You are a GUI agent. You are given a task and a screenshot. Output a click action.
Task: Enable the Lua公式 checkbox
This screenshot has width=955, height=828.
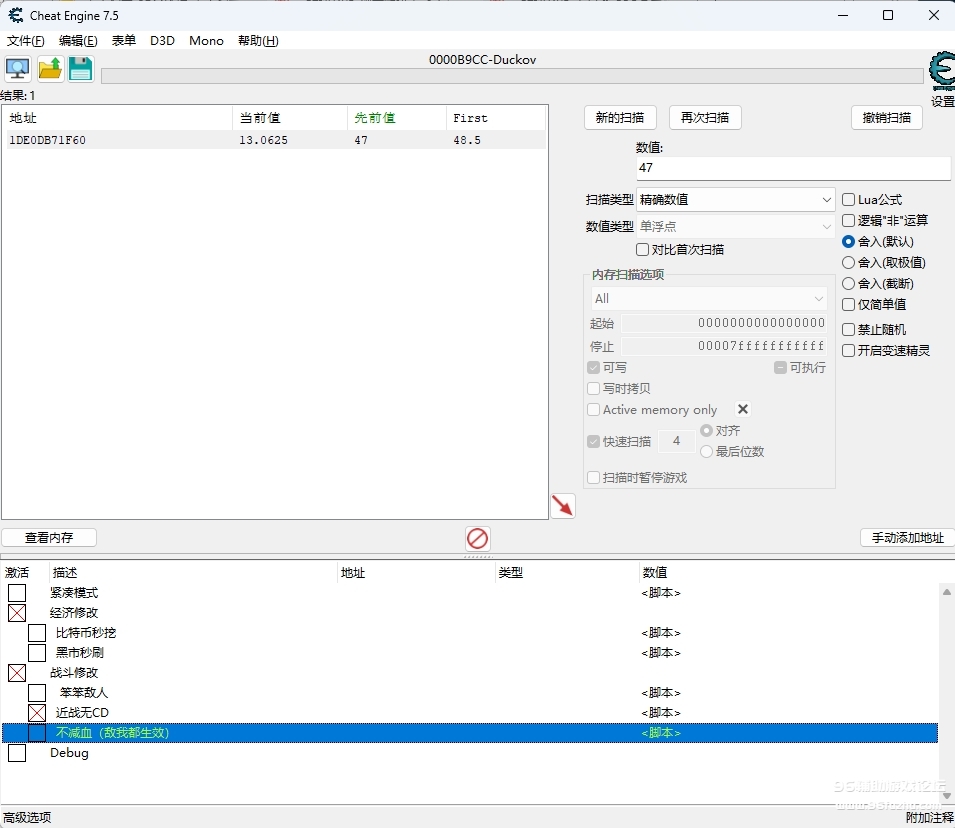pyautogui.click(x=848, y=200)
